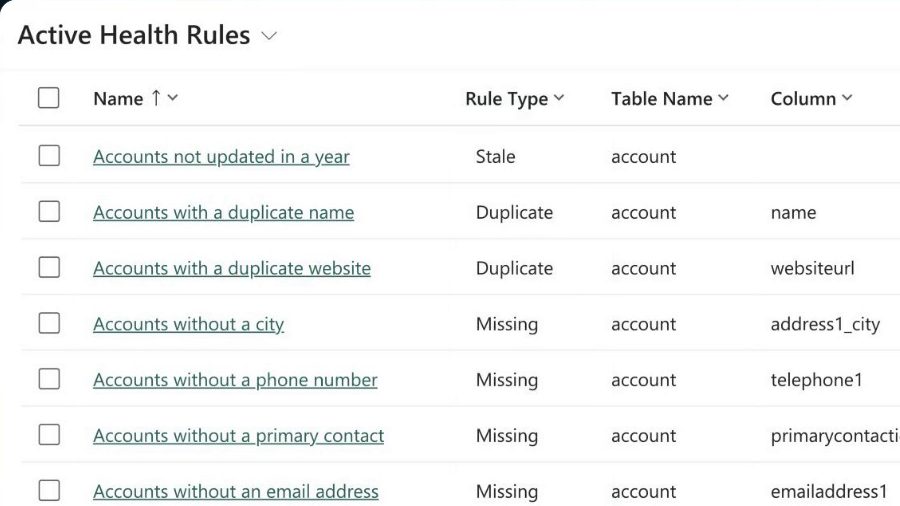Click the ascending sort arrow beside Name
The image size is (900, 506).
click(x=156, y=98)
